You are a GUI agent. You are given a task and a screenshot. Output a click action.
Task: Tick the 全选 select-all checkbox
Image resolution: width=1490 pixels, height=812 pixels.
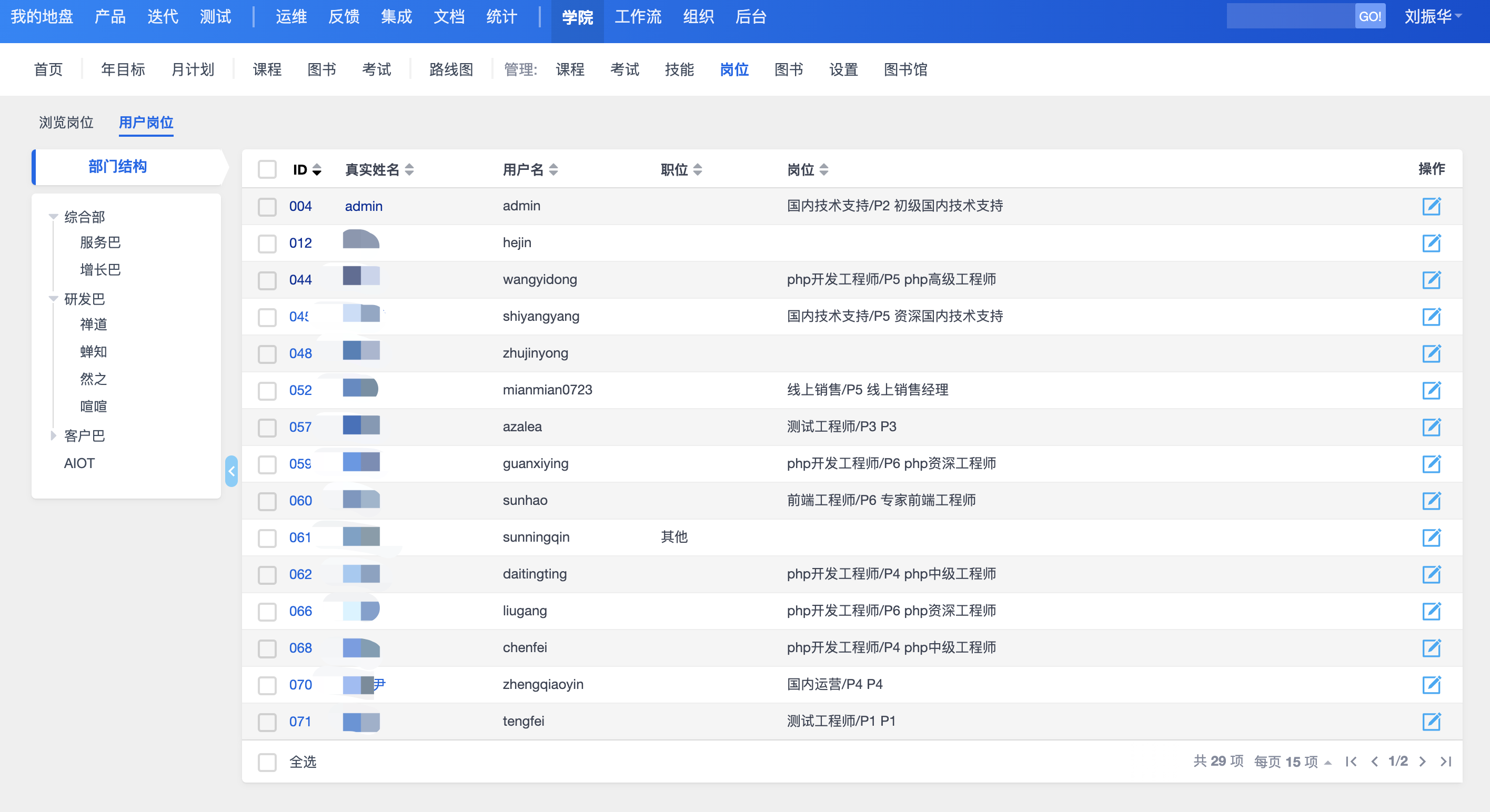coord(267,762)
